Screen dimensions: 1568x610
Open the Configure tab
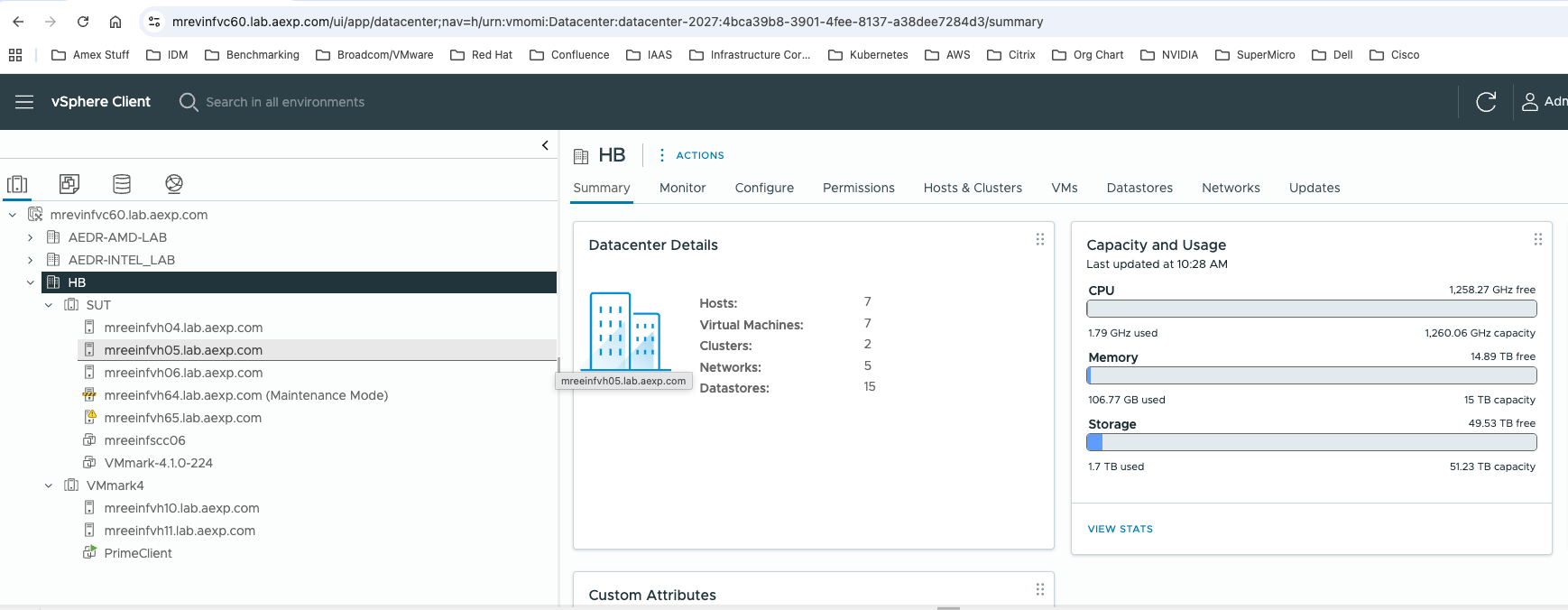coord(764,188)
